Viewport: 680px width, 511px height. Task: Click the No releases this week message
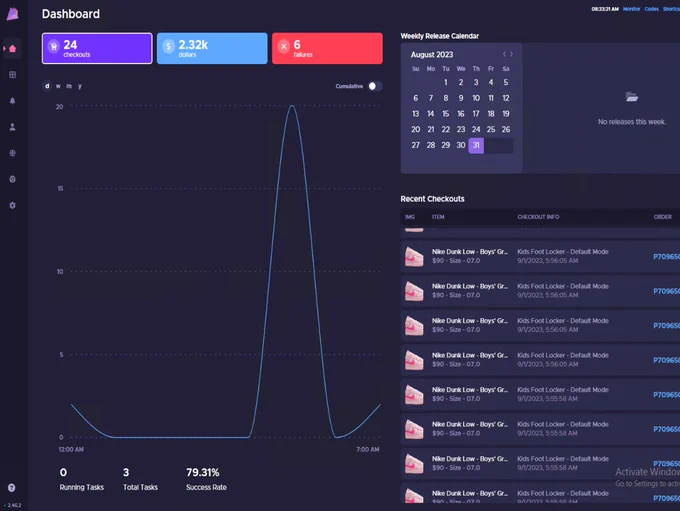[632, 122]
